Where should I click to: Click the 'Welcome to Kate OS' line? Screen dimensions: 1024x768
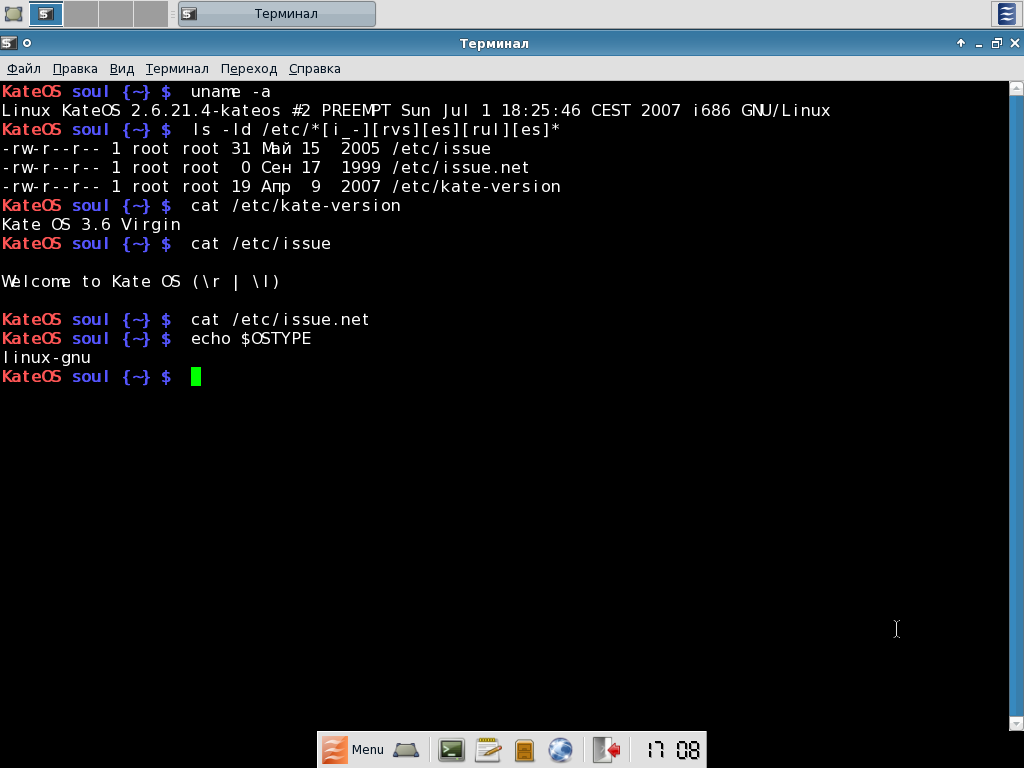coord(91,281)
